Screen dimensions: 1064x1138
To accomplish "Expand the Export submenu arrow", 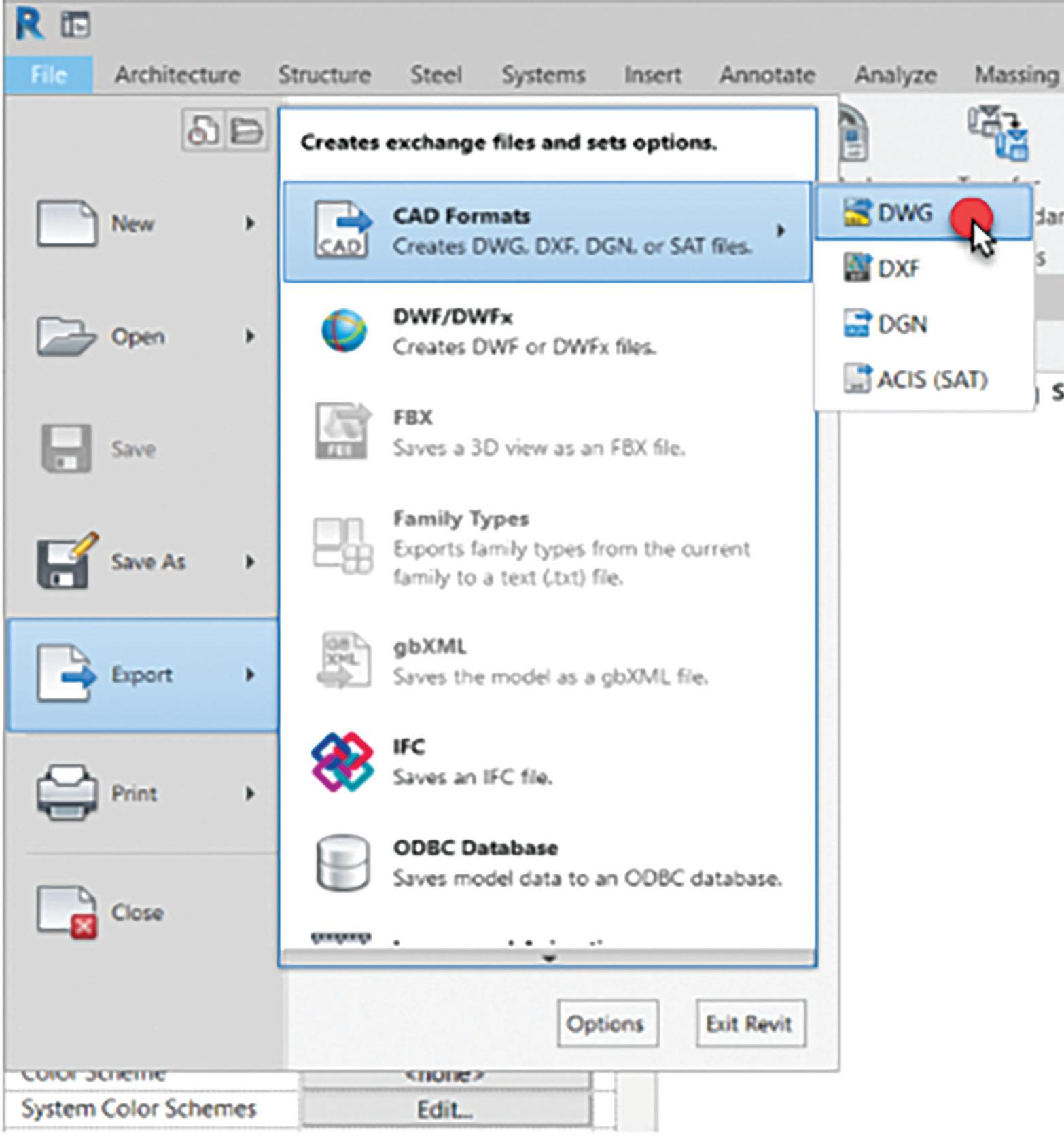I will (250, 674).
